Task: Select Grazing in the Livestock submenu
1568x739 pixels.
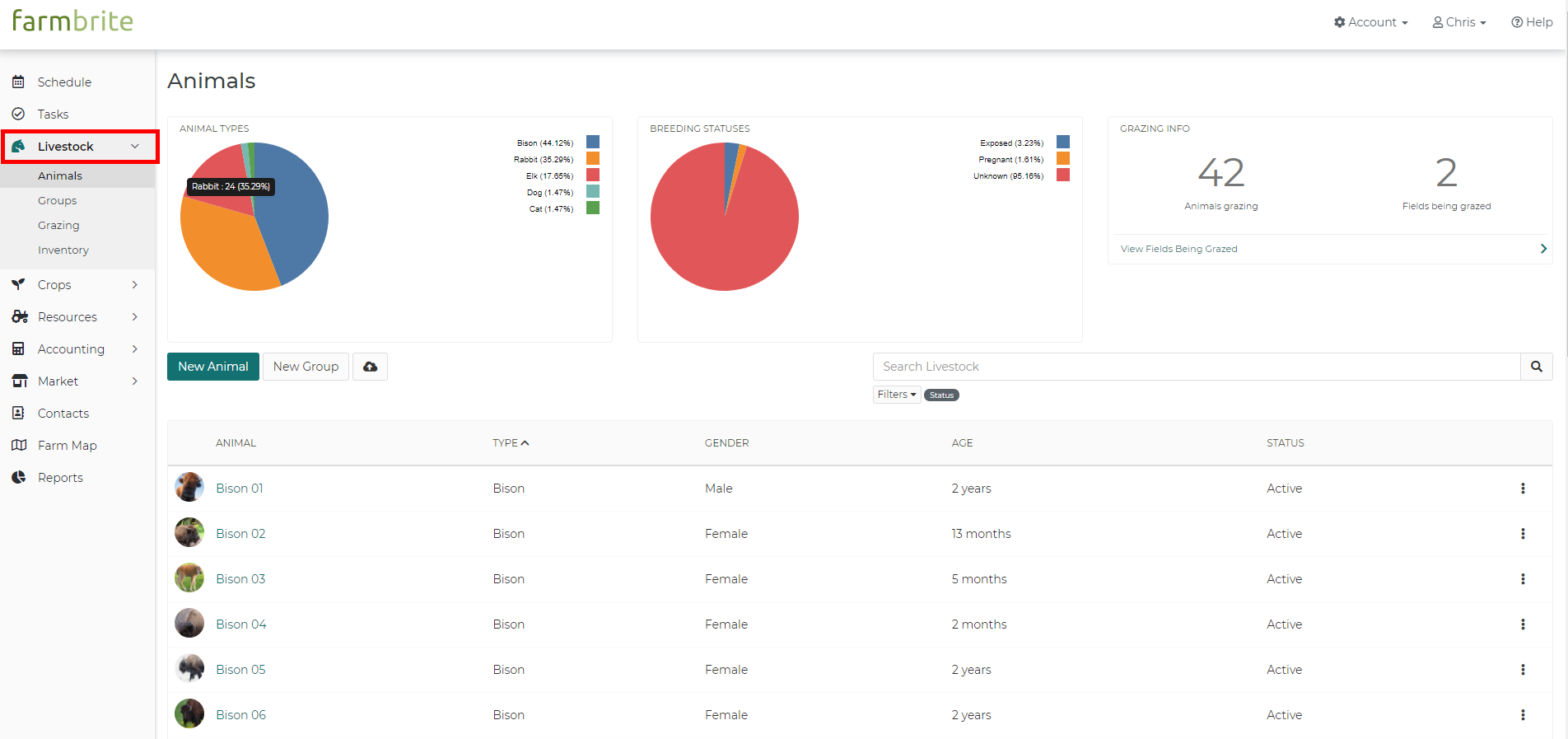Action: click(58, 225)
